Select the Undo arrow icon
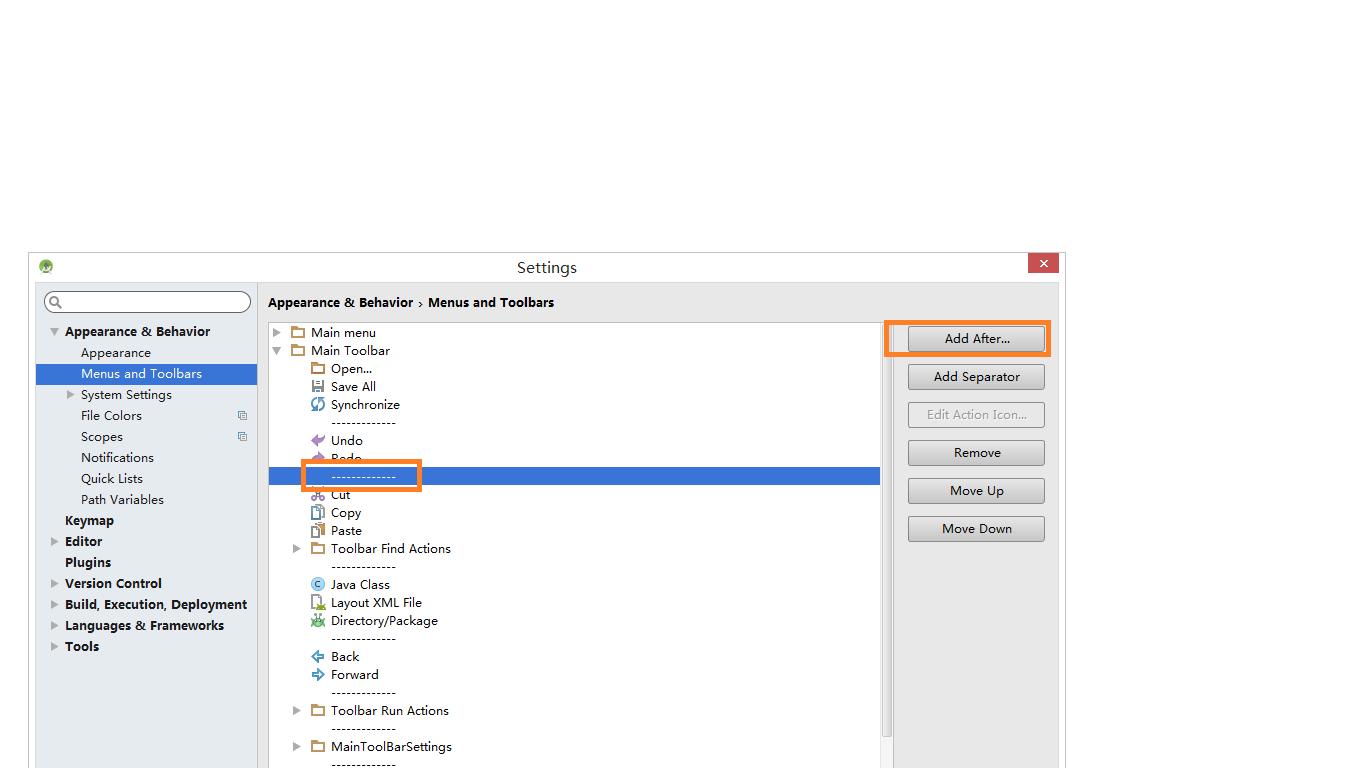Viewport: 1366px width, 768px height. pos(318,440)
